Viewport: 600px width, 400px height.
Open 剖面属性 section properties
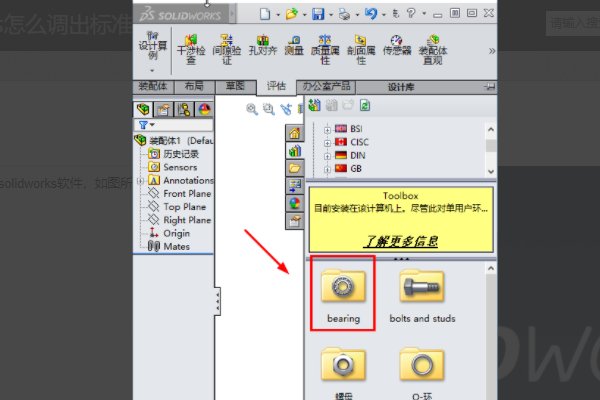pos(361,49)
